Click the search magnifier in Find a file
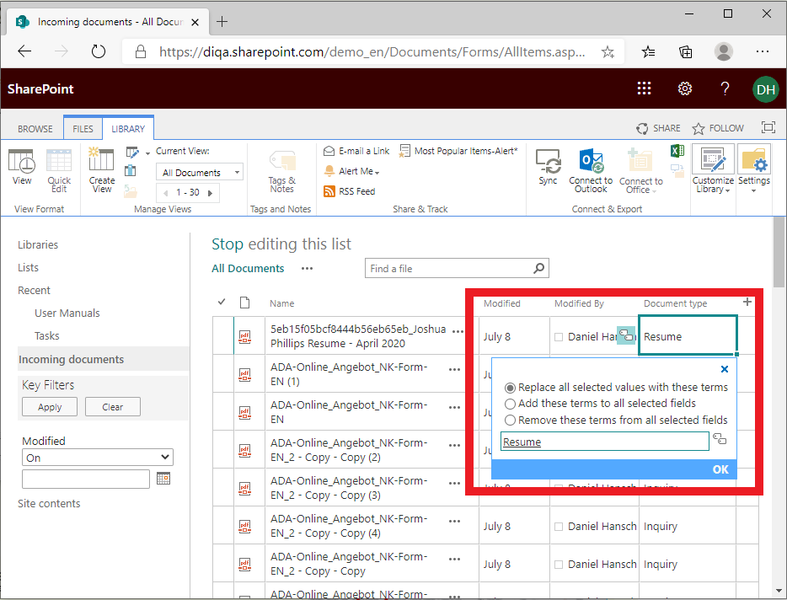The image size is (787, 600). [x=539, y=269]
